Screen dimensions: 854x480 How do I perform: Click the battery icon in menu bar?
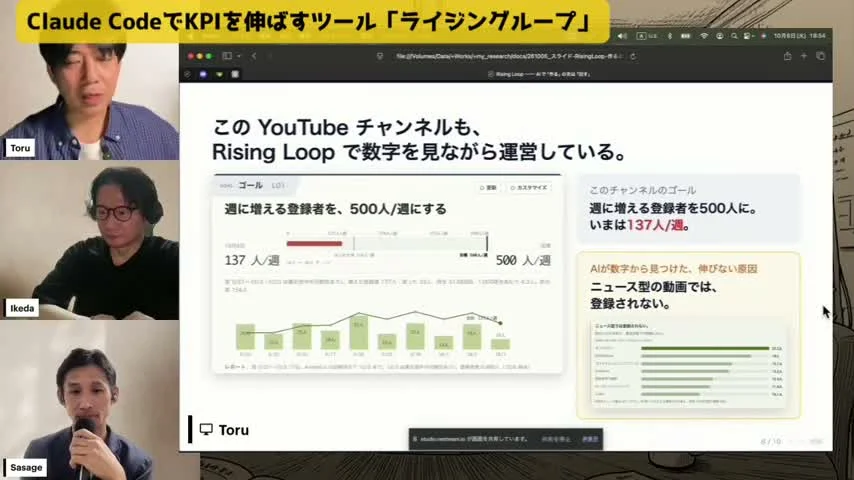(x=686, y=36)
